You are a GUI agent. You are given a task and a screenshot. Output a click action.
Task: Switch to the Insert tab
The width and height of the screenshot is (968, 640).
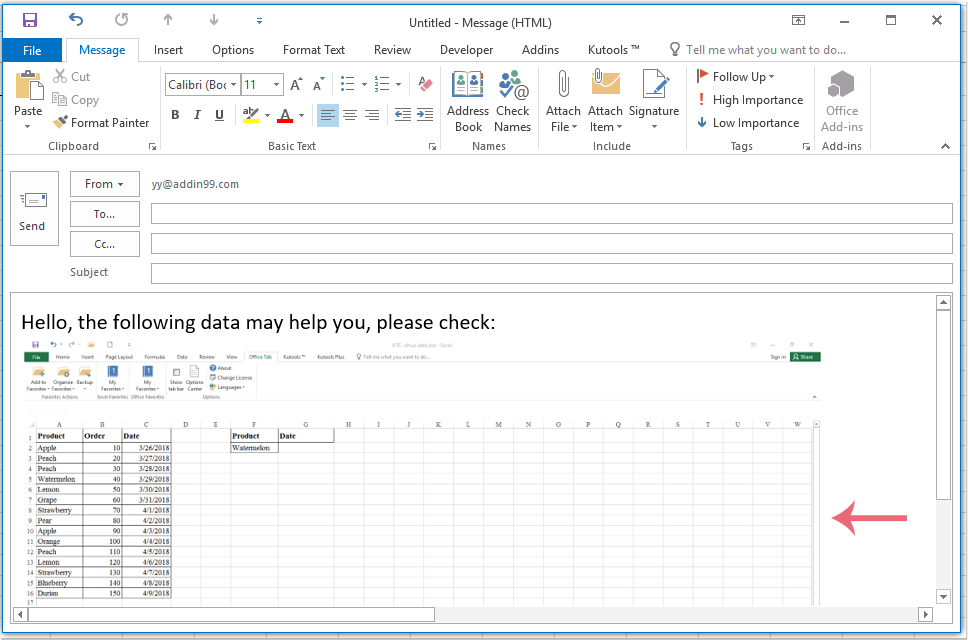pyautogui.click(x=168, y=50)
